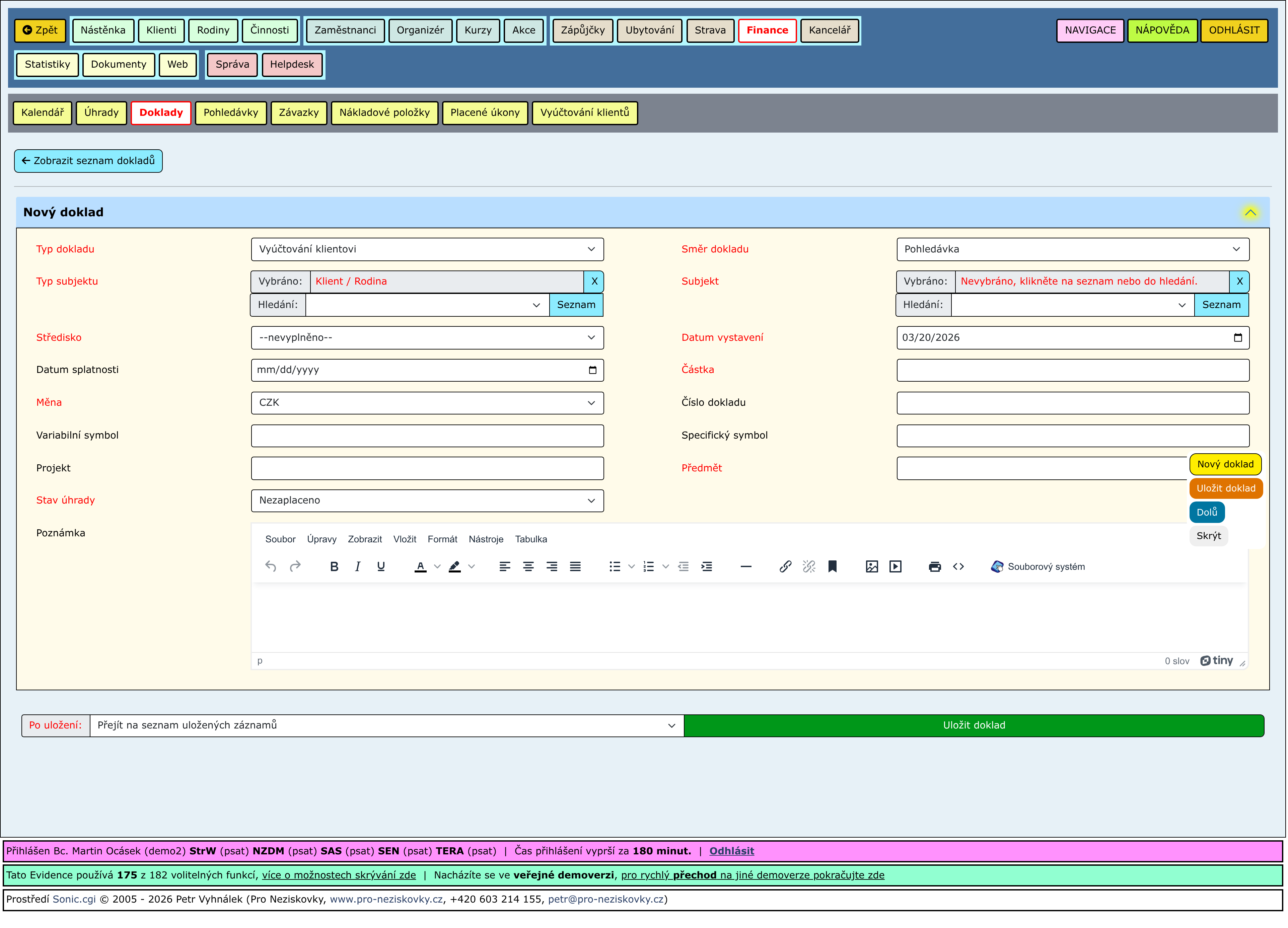
Task: Open the Stav úhrady dropdown
Action: click(x=427, y=500)
